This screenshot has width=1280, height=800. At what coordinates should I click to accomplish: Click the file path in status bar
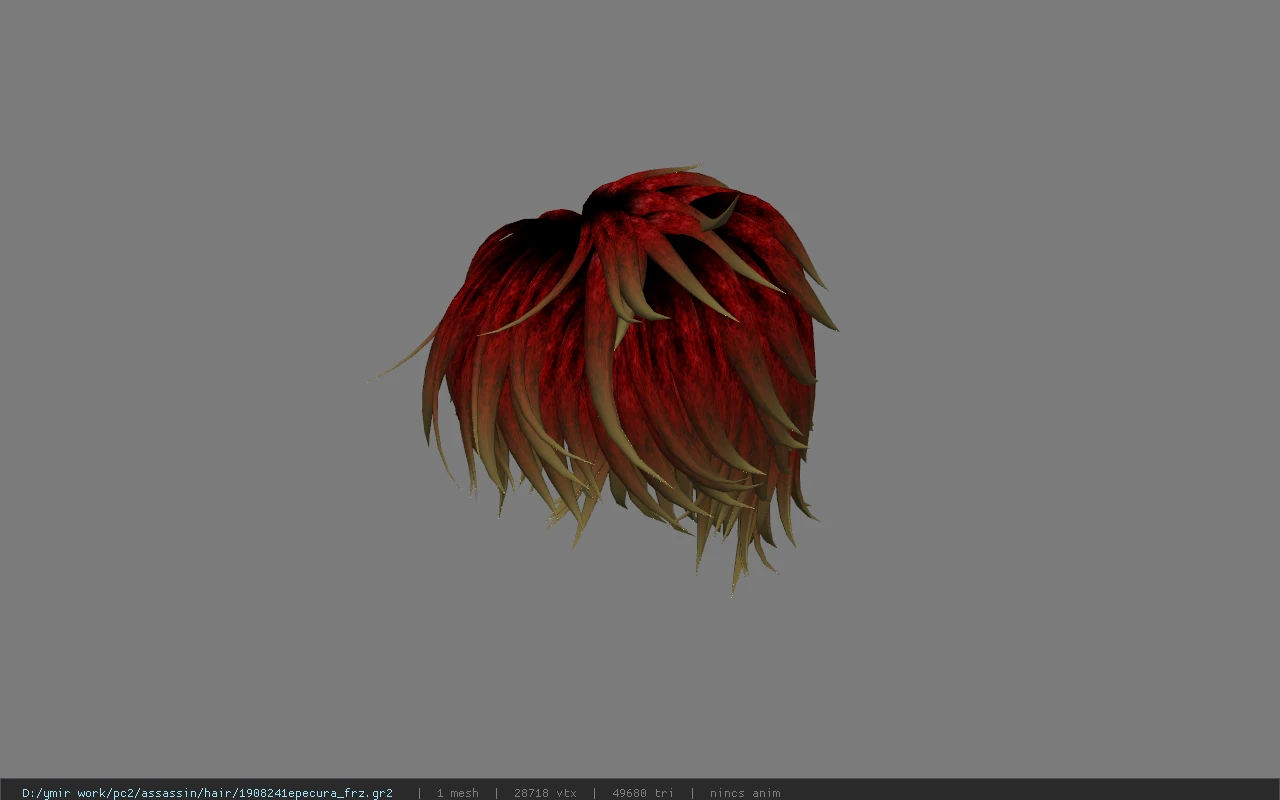(207, 793)
